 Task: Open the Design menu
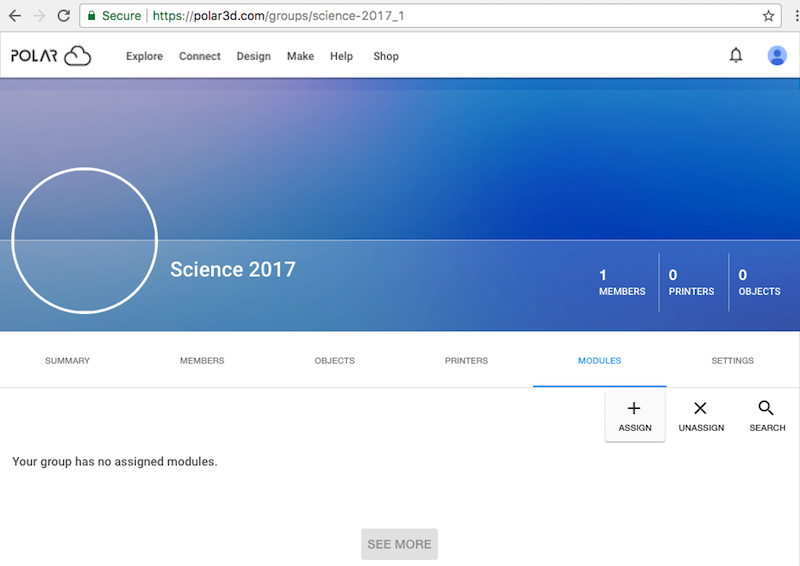point(254,56)
